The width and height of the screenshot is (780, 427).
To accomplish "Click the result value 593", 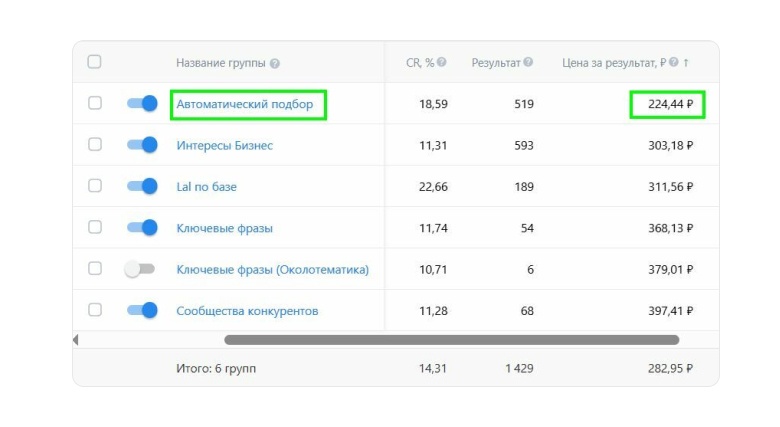I will [x=524, y=145].
